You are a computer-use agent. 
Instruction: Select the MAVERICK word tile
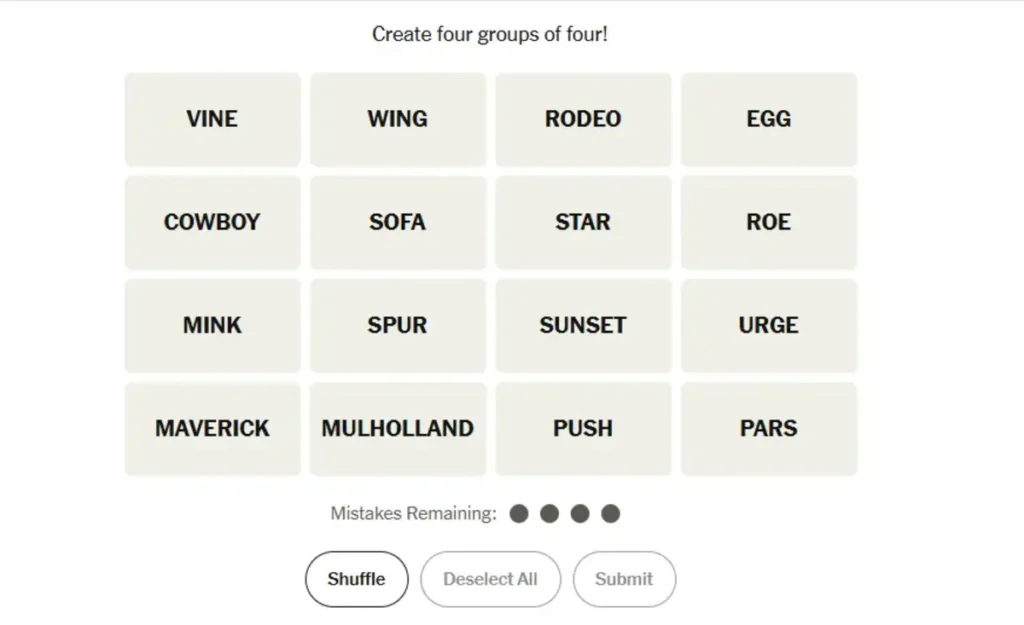(212, 428)
